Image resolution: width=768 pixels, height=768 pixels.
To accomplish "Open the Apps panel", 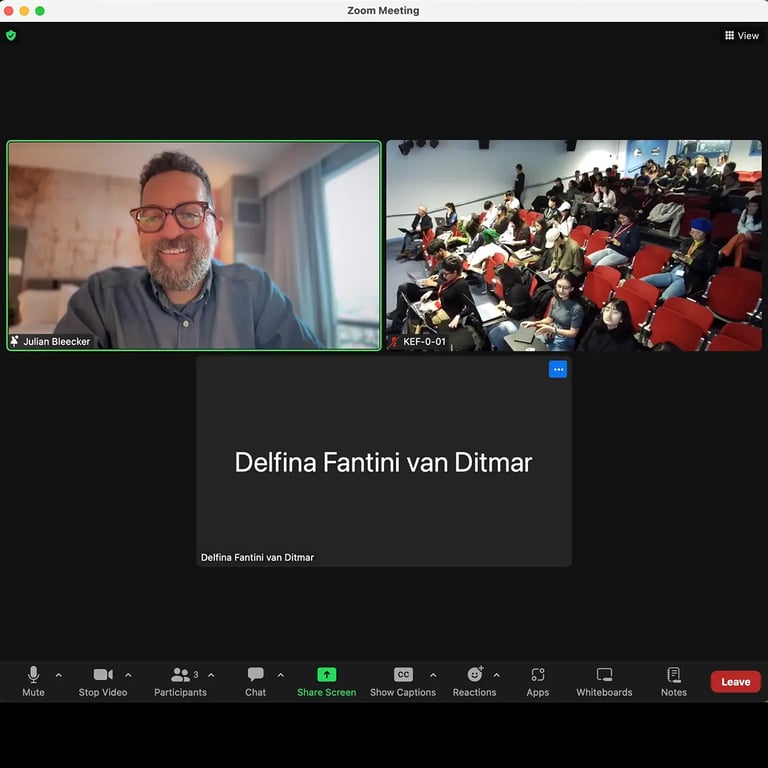I will [x=538, y=681].
